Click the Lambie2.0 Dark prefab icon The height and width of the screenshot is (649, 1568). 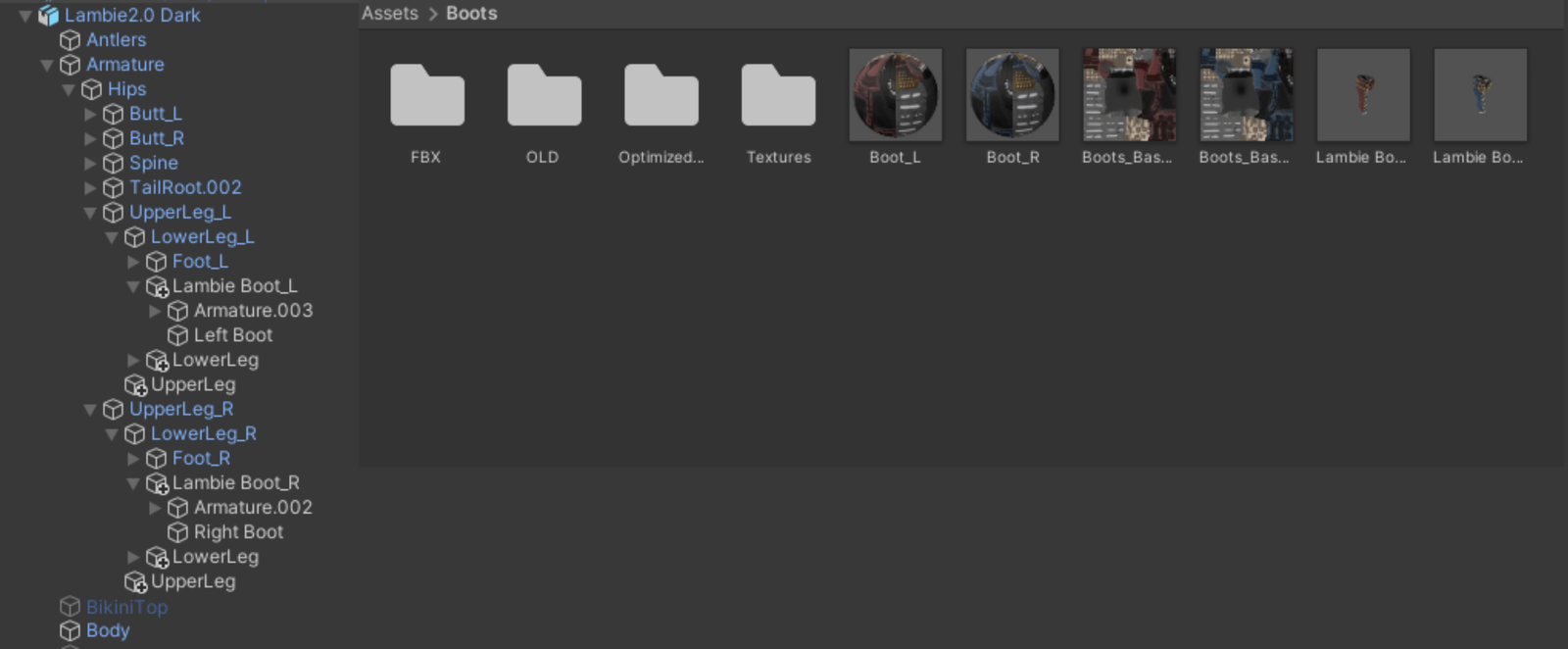click(48, 16)
